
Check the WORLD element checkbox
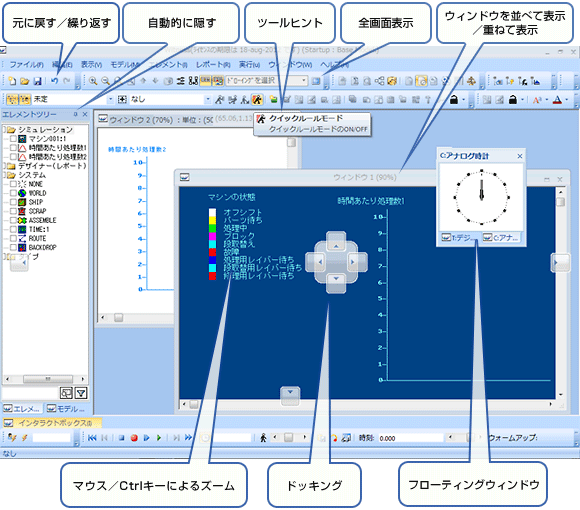click(x=13, y=193)
